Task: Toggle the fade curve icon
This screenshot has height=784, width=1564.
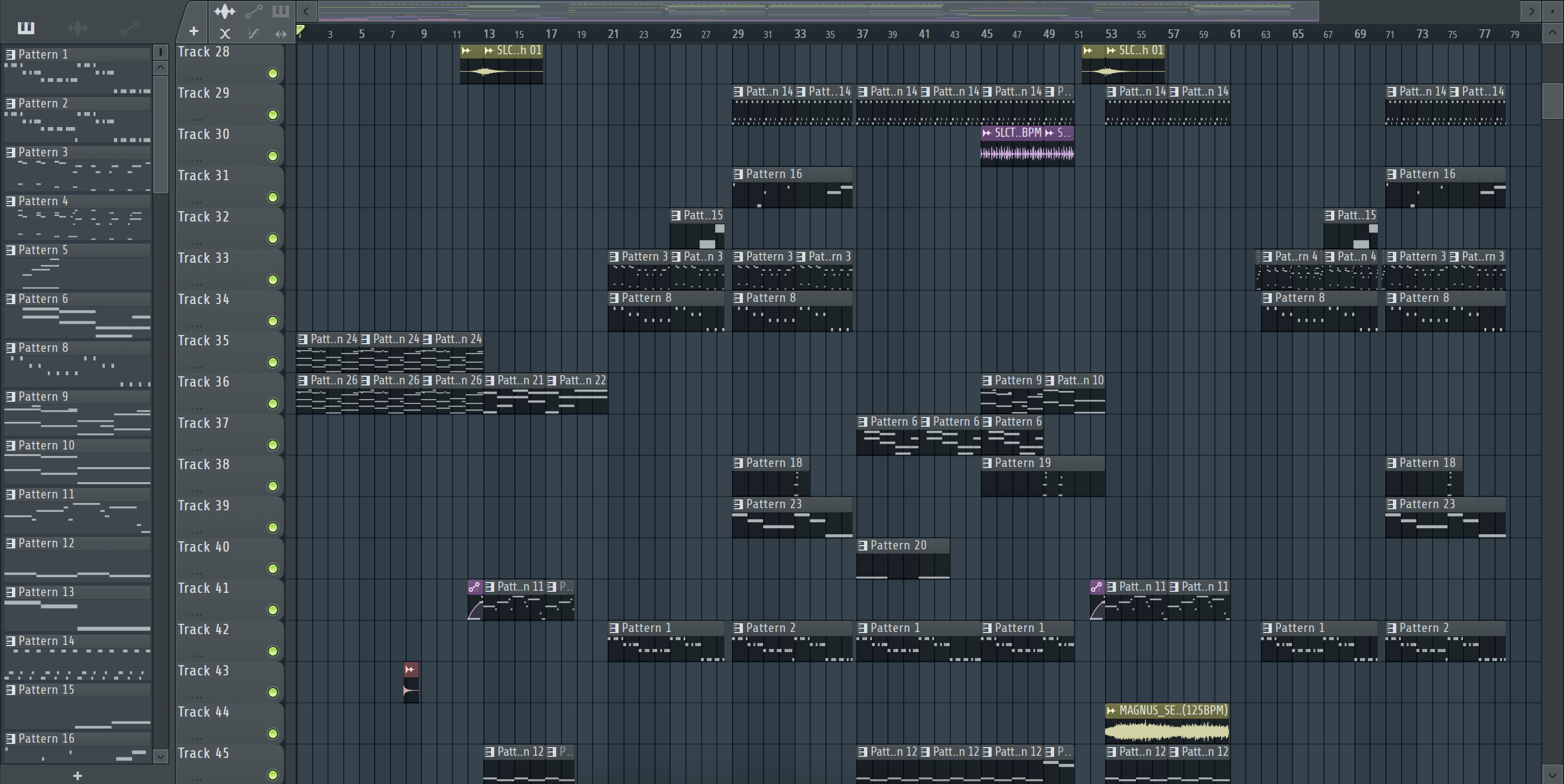Action: (254, 34)
